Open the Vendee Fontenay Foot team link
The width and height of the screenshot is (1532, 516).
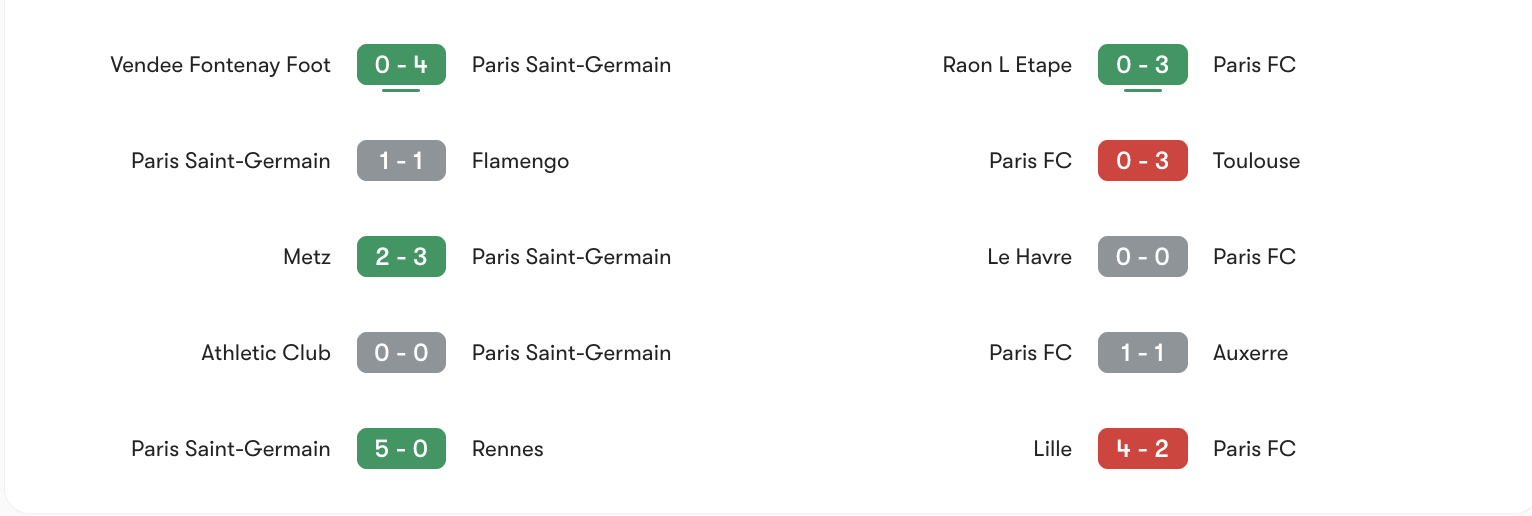click(x=220, y=65)
